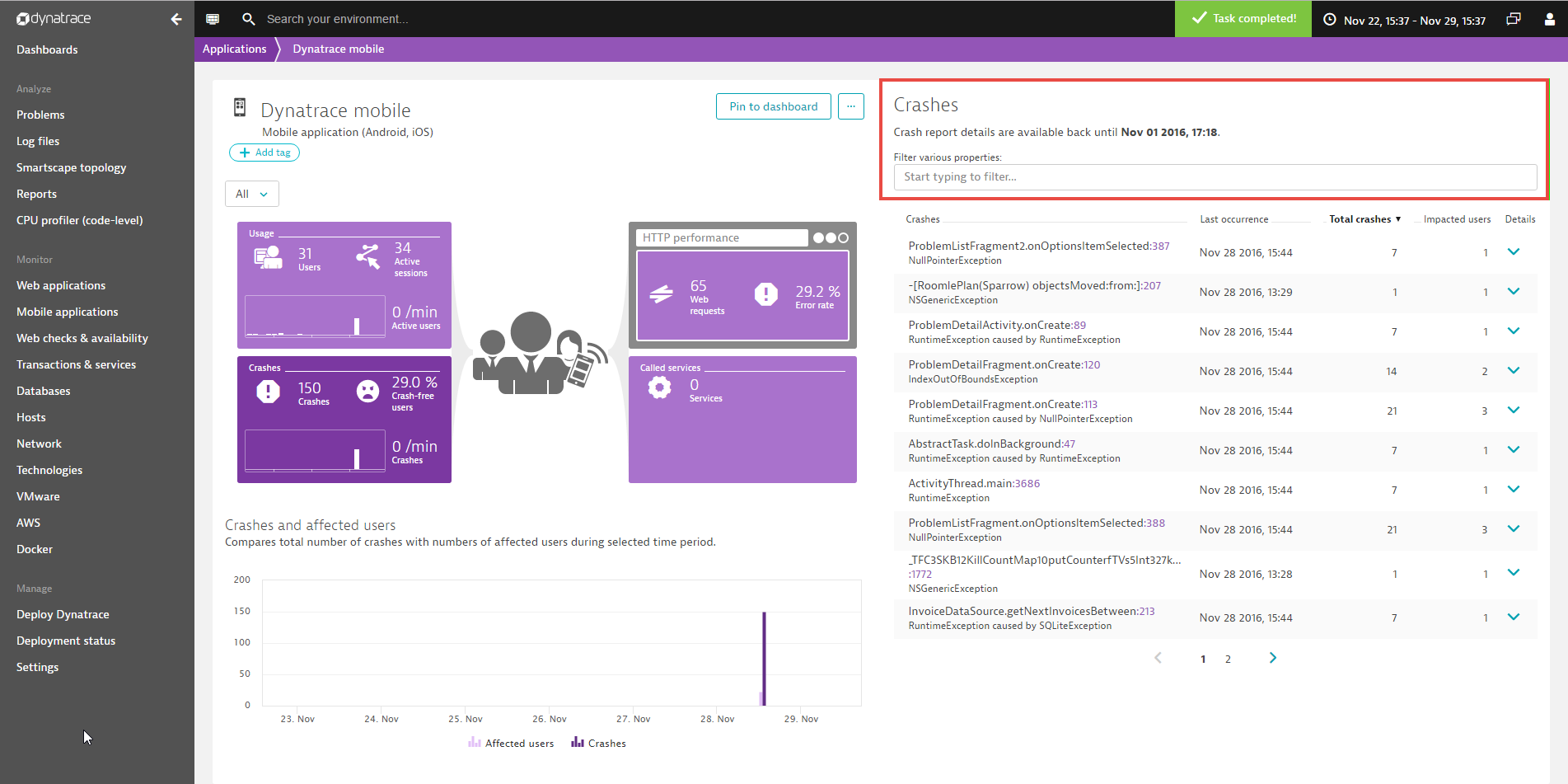Expand details for RoomlePlan objectsMoved crash
Screen dimensions: 1568x784
(1514, 291)
